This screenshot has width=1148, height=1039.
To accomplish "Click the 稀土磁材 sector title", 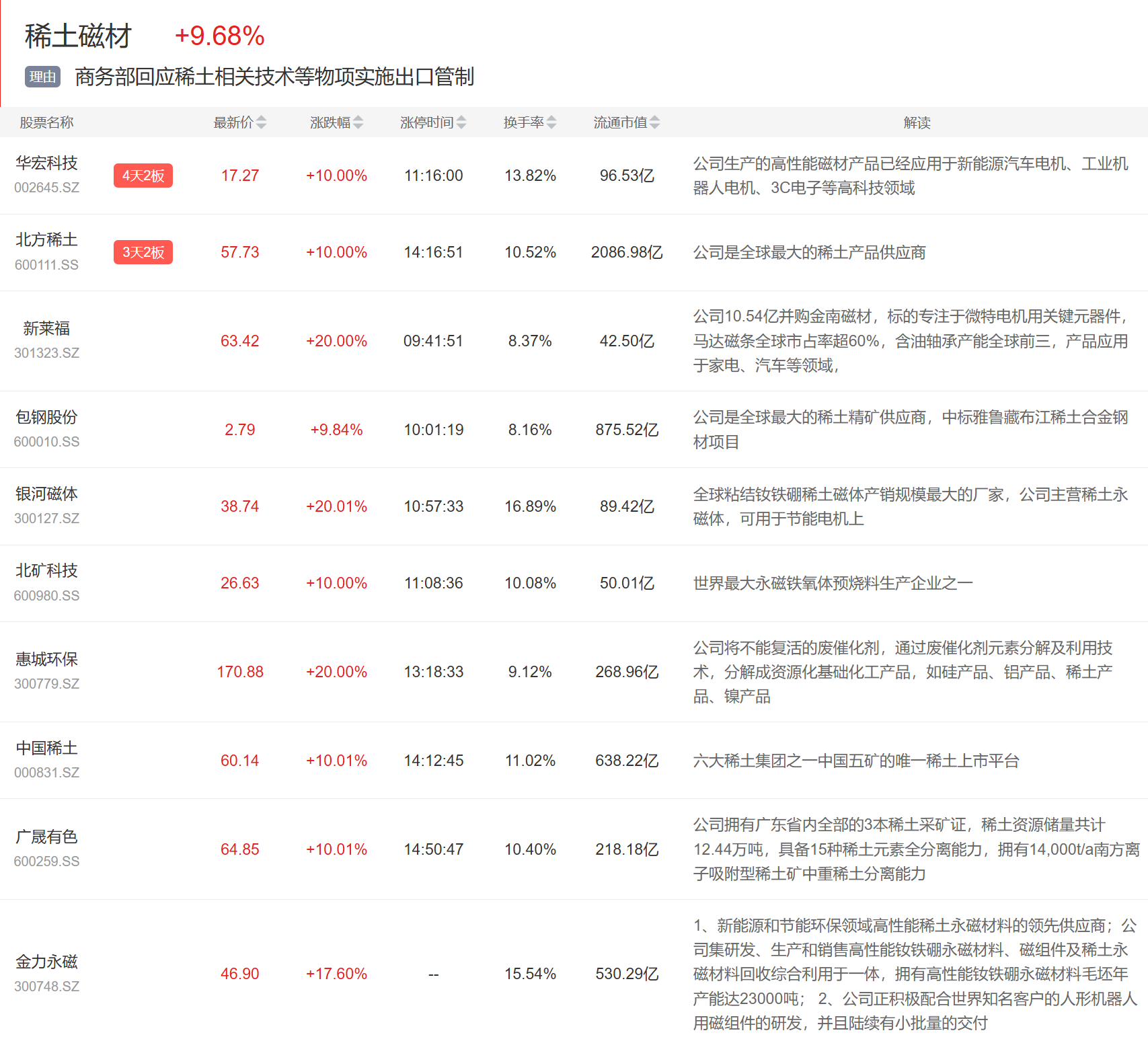I will tap(78, 36).
